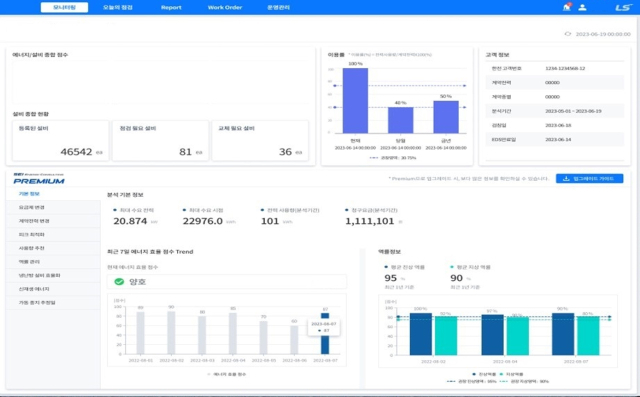Open the user profile icon

[582, 7]
